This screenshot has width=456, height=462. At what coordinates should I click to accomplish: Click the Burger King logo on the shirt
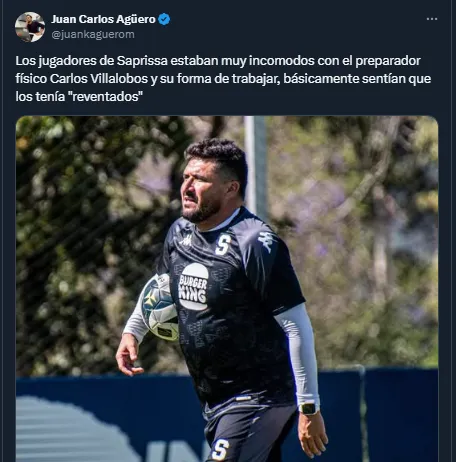click(194, 287)
